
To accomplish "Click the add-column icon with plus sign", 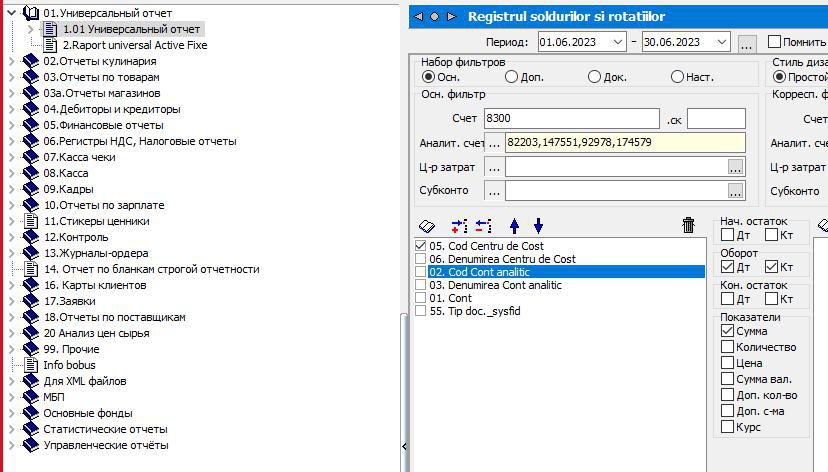I will click(x=459, y=226).
